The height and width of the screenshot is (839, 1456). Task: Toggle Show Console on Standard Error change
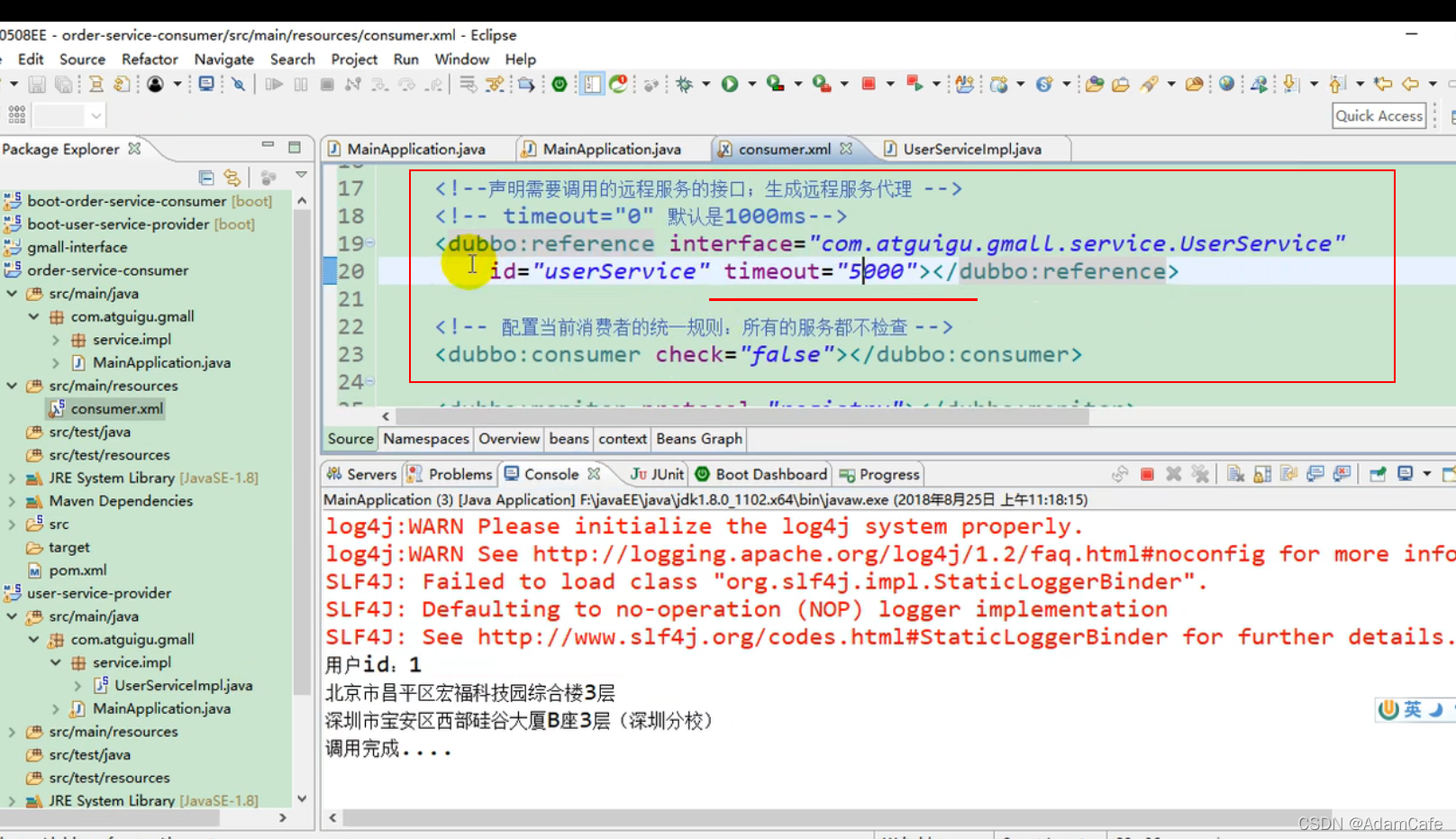[x=1342, y=474]
